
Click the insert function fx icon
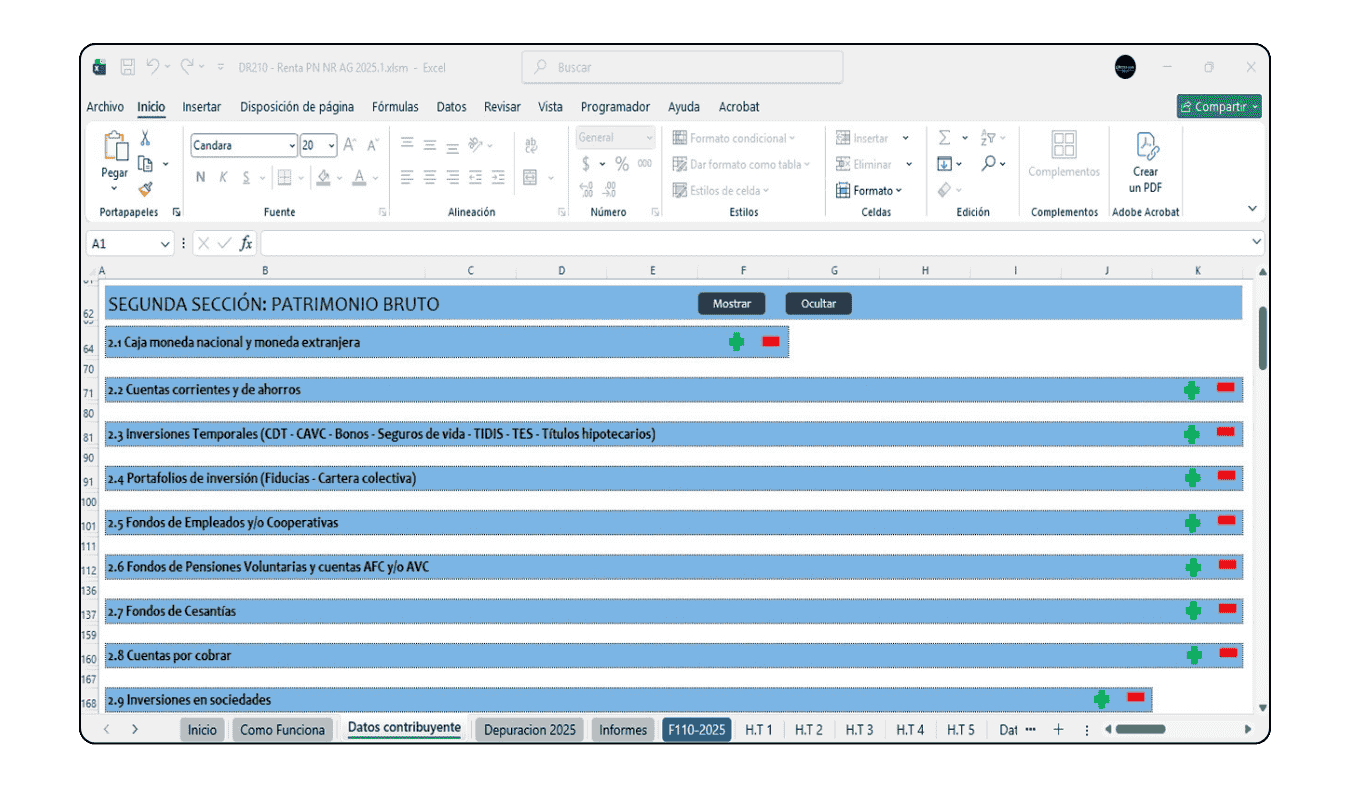point(246,244)
